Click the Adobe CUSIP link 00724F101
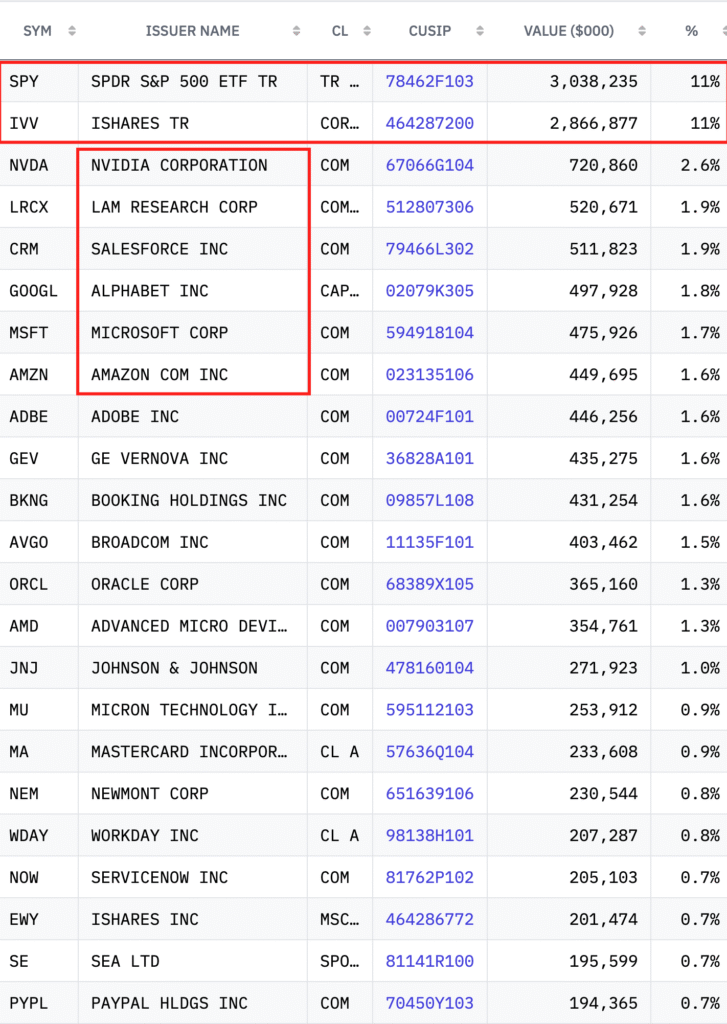 coord(429,417)
